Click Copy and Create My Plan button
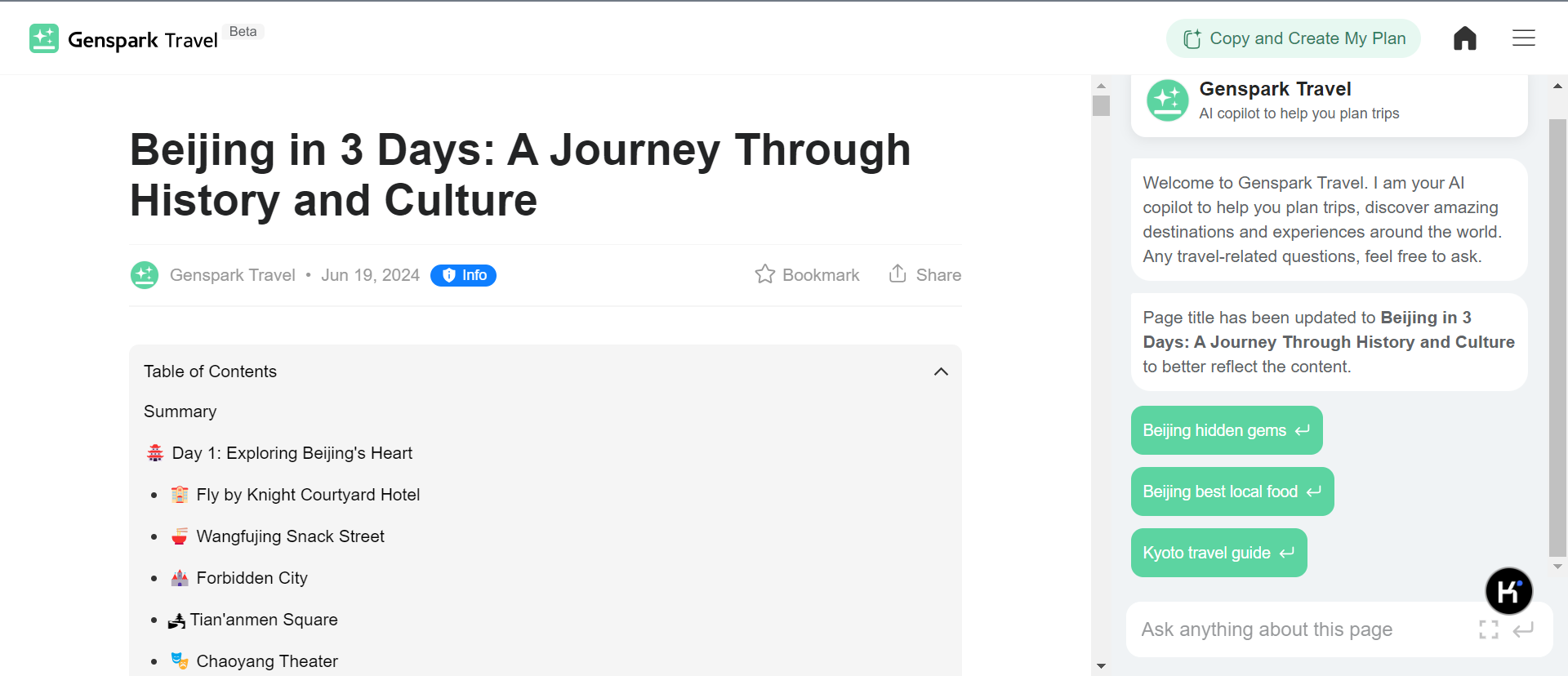This screenshot has width=1568, height=676. click(x=1293, y=38)
